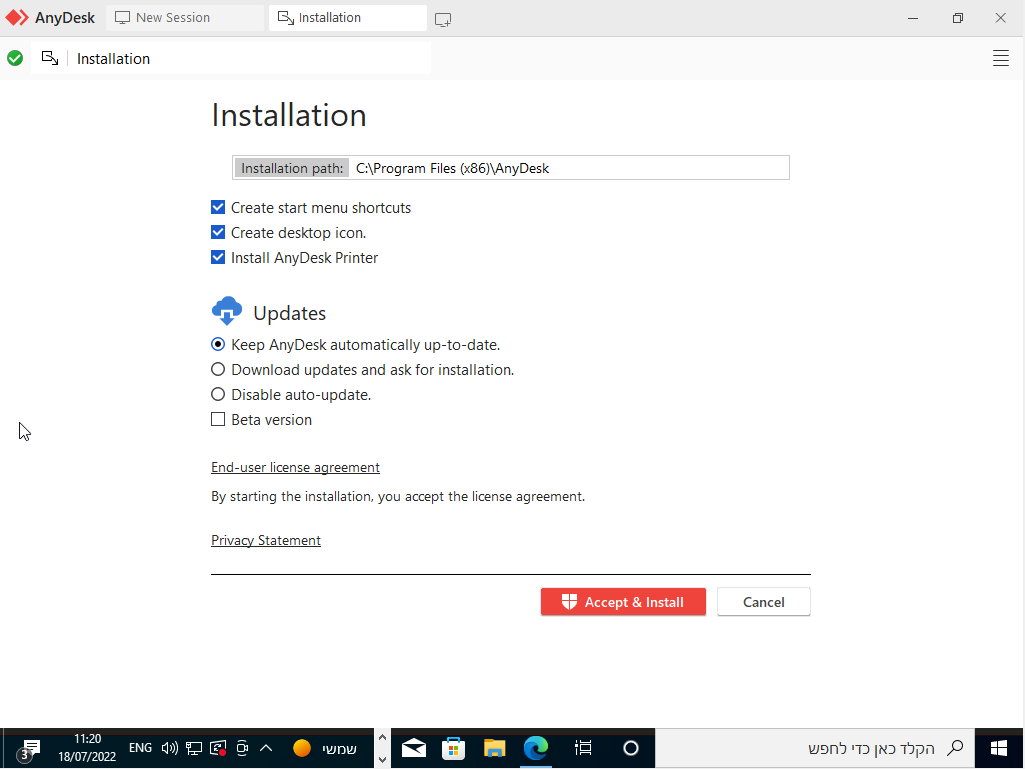The height and width of the screenshot is (769, 1025).
Task: Switch to the New Session tab
Action: [185, 18]
